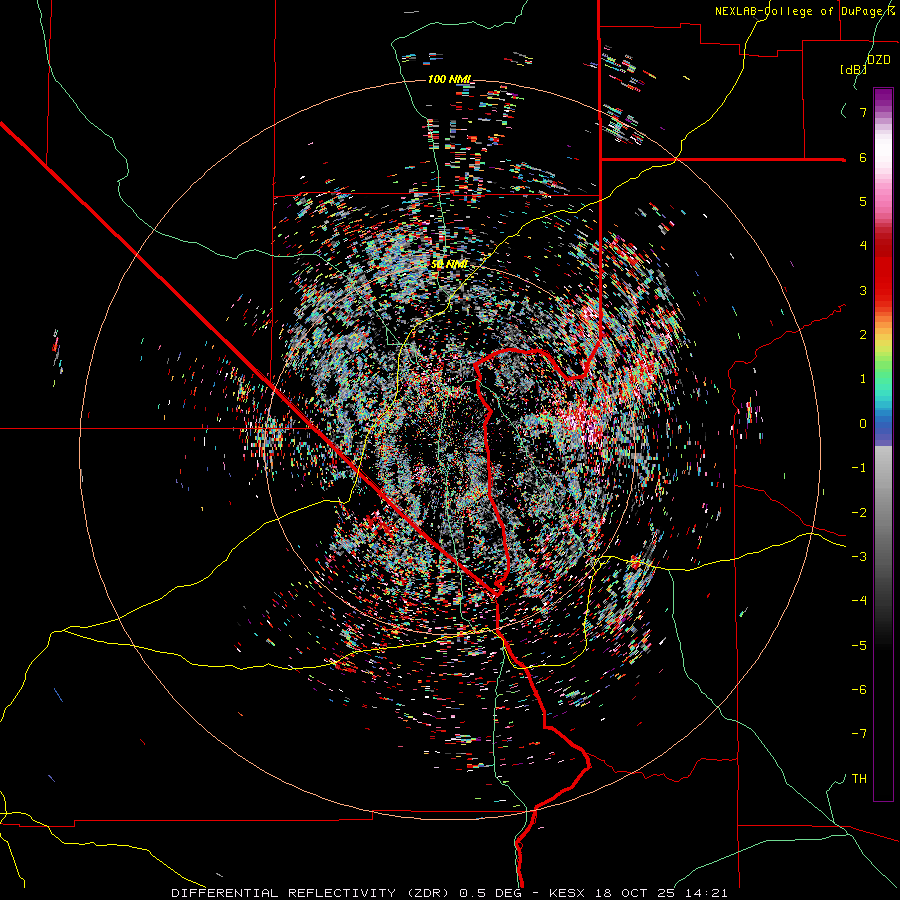Click the scale value -5 label
The image size is (900, 900).
click(859, 645)
